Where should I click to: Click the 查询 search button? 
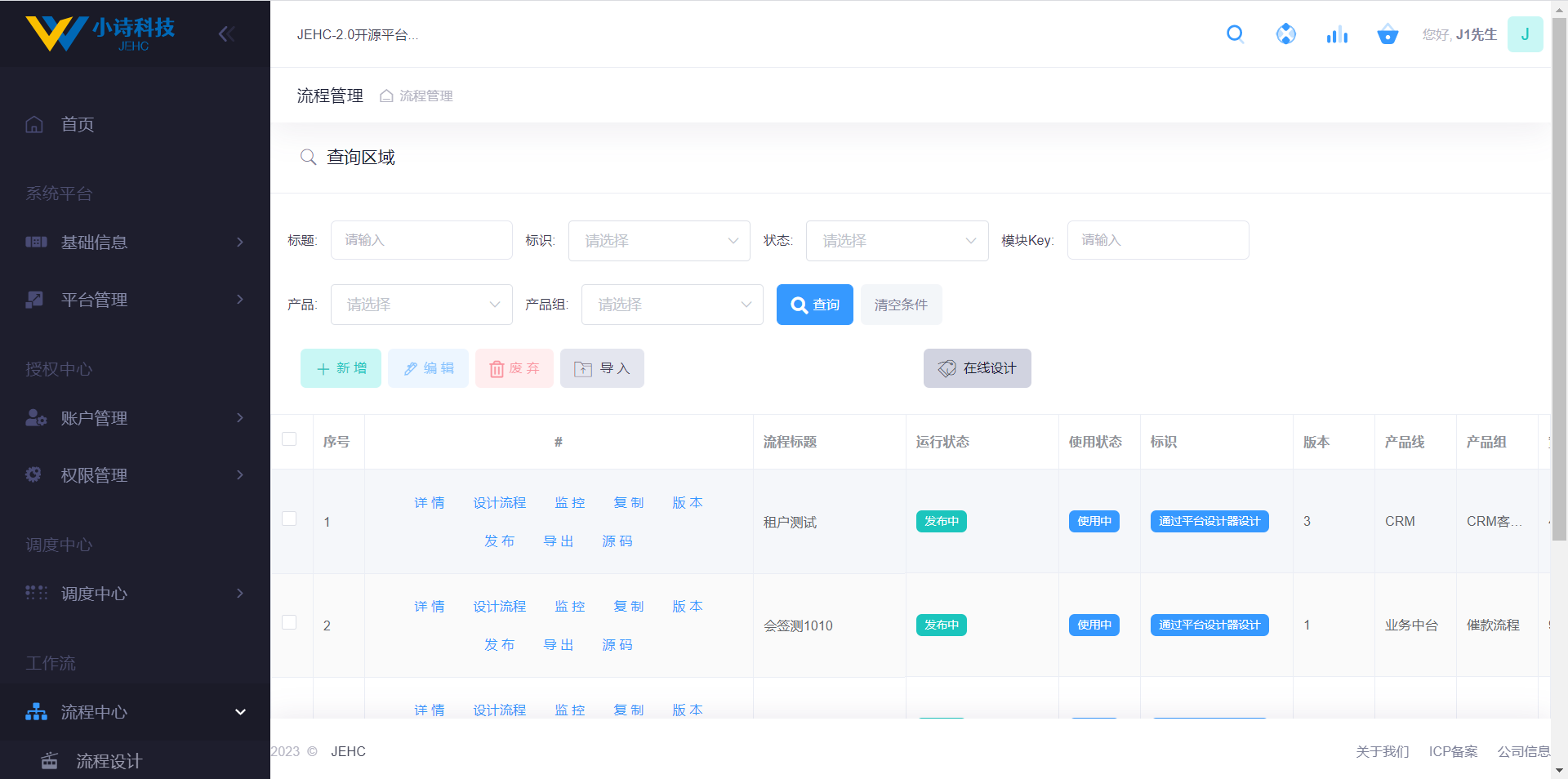814,305
